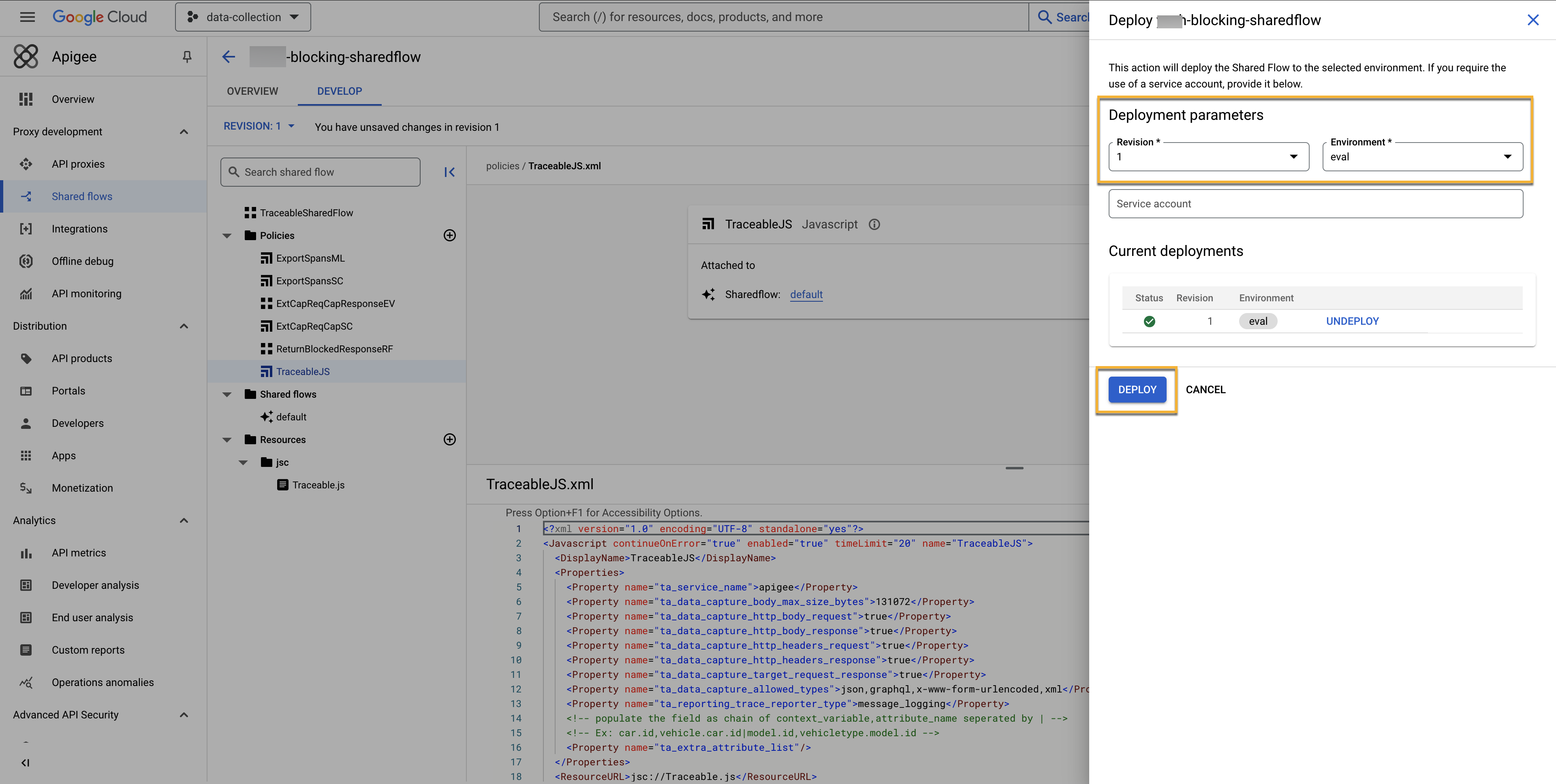Viewport: 1556px width, 784px height.
Task: Collapse the left navigation sidebar
Action: (x=26, y=763)
